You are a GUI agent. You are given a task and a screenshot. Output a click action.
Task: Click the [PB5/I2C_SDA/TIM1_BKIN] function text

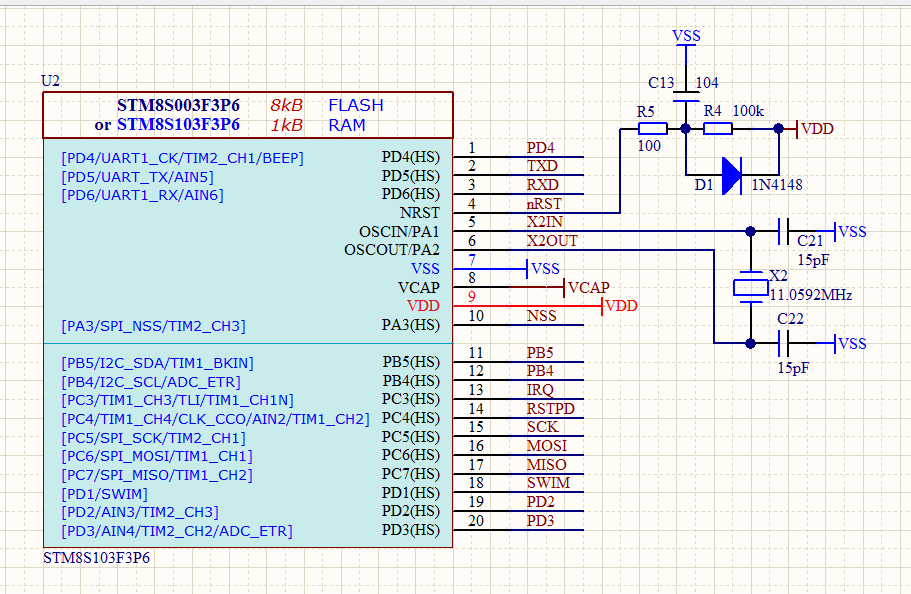pos(157,363)
